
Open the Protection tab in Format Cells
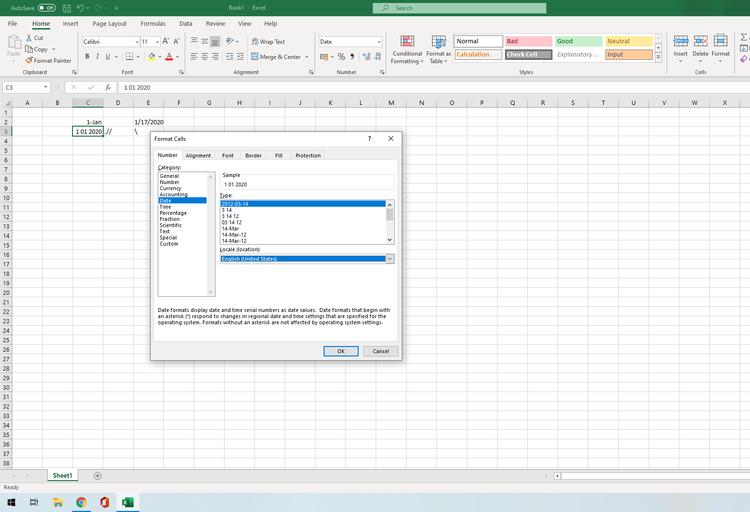308,155
